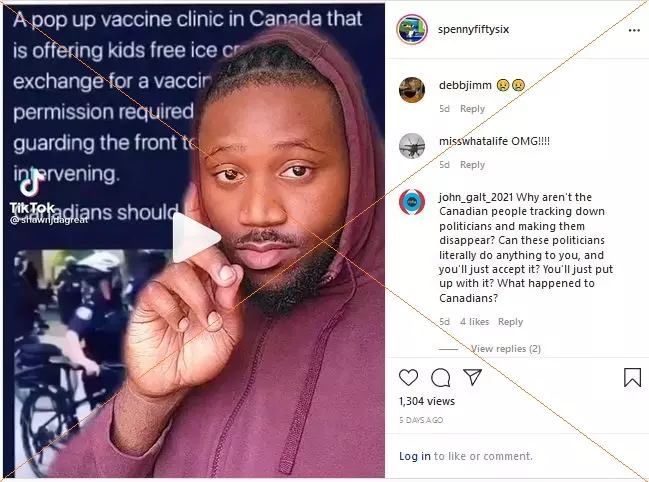Open comments via speech bubble icon
The image size is (649, 482).
tap(440, 377)
